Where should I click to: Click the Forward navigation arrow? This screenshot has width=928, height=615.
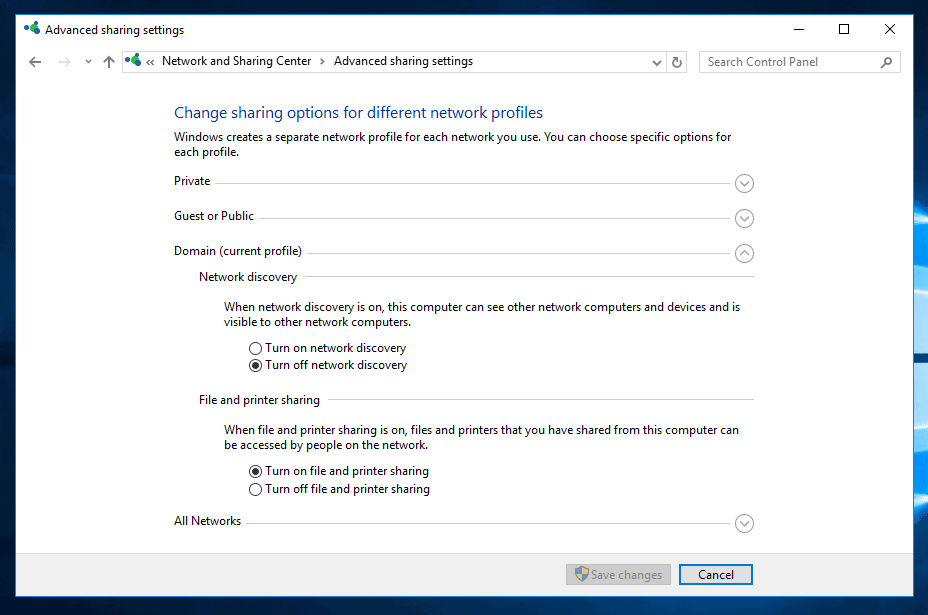(65, 62)
